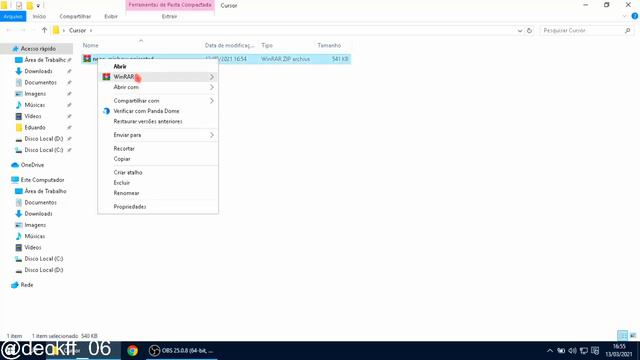Click the search magnifier icon

627,31
